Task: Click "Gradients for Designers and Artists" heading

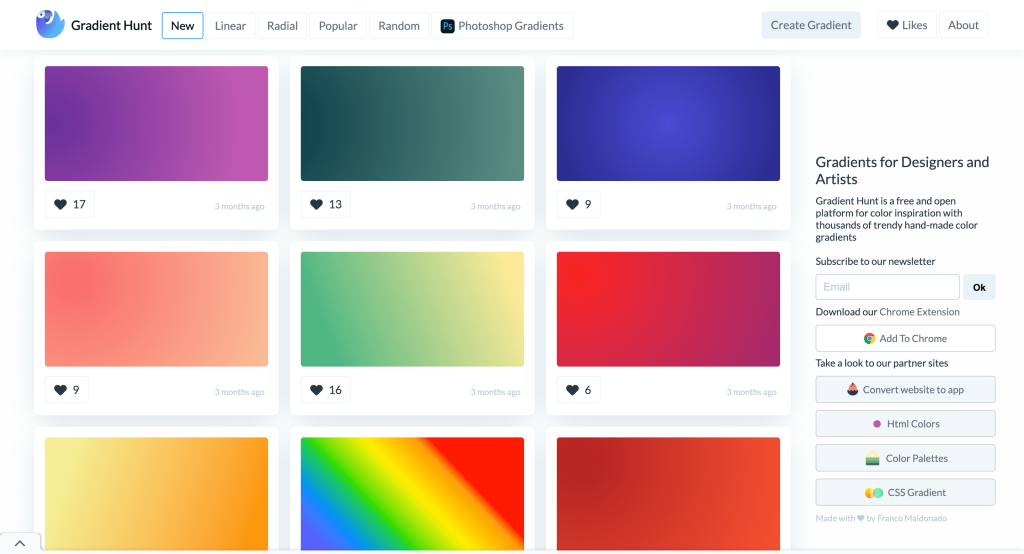Action: click(x=902, y=171)
